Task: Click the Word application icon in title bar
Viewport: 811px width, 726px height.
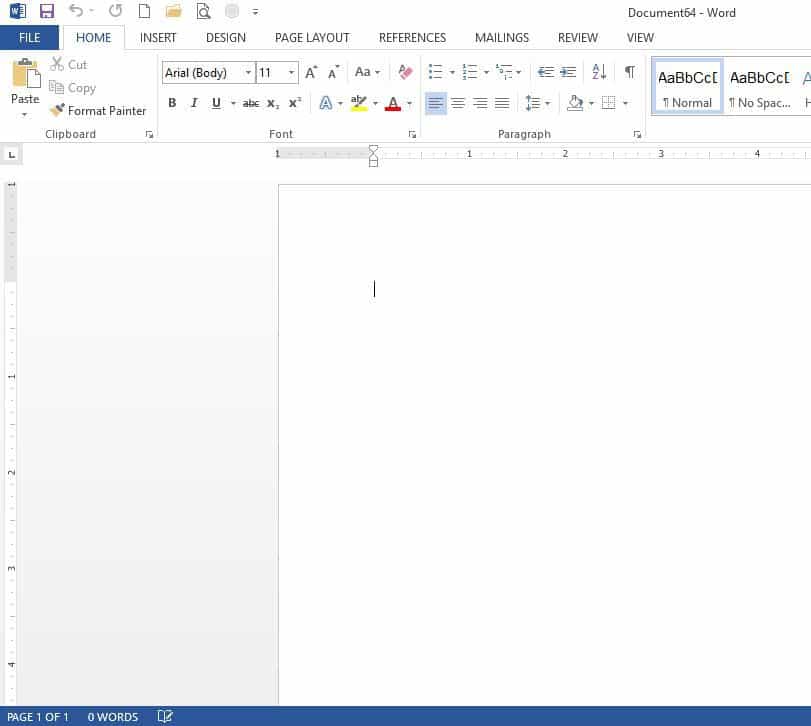Action: click(18, 11)
